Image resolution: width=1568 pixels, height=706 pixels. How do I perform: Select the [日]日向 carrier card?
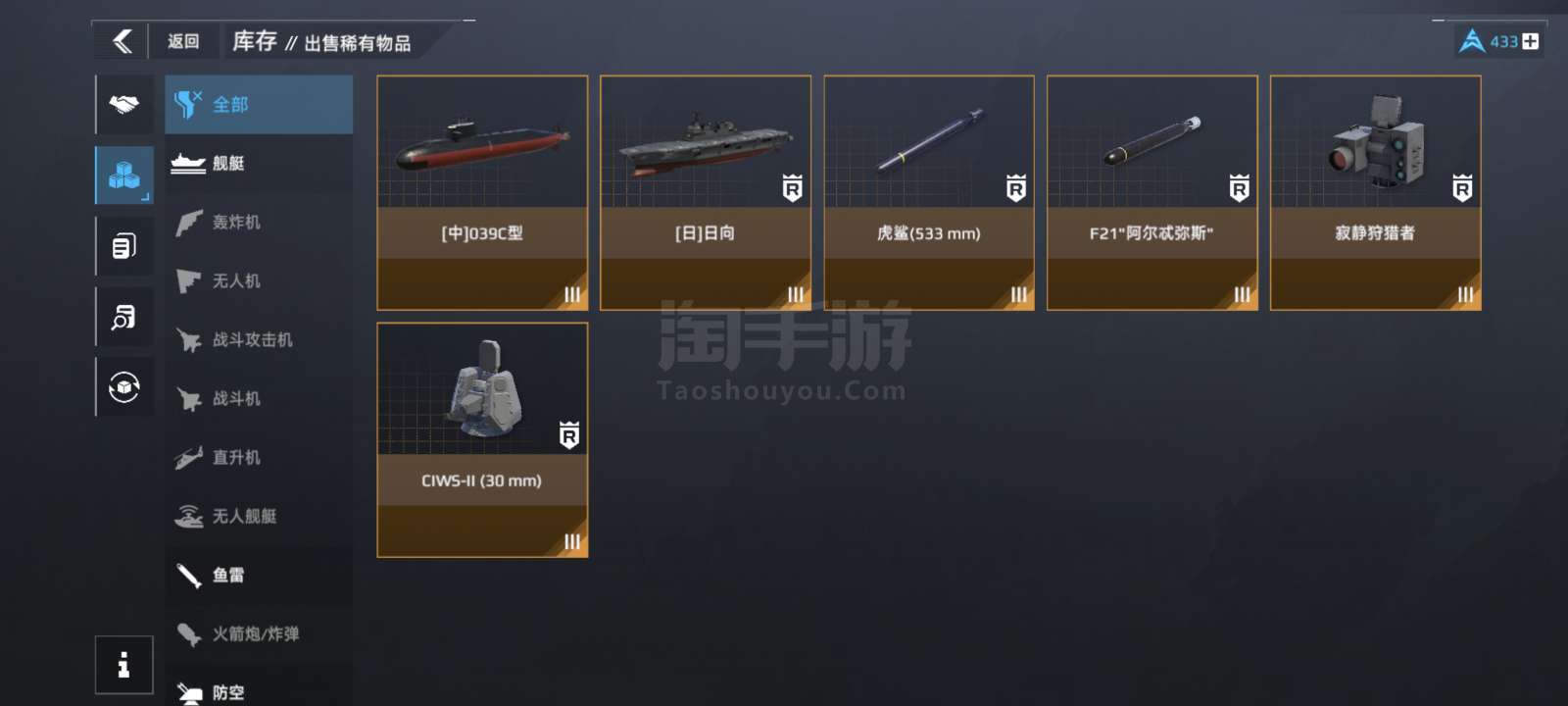[x=706, y=193]
